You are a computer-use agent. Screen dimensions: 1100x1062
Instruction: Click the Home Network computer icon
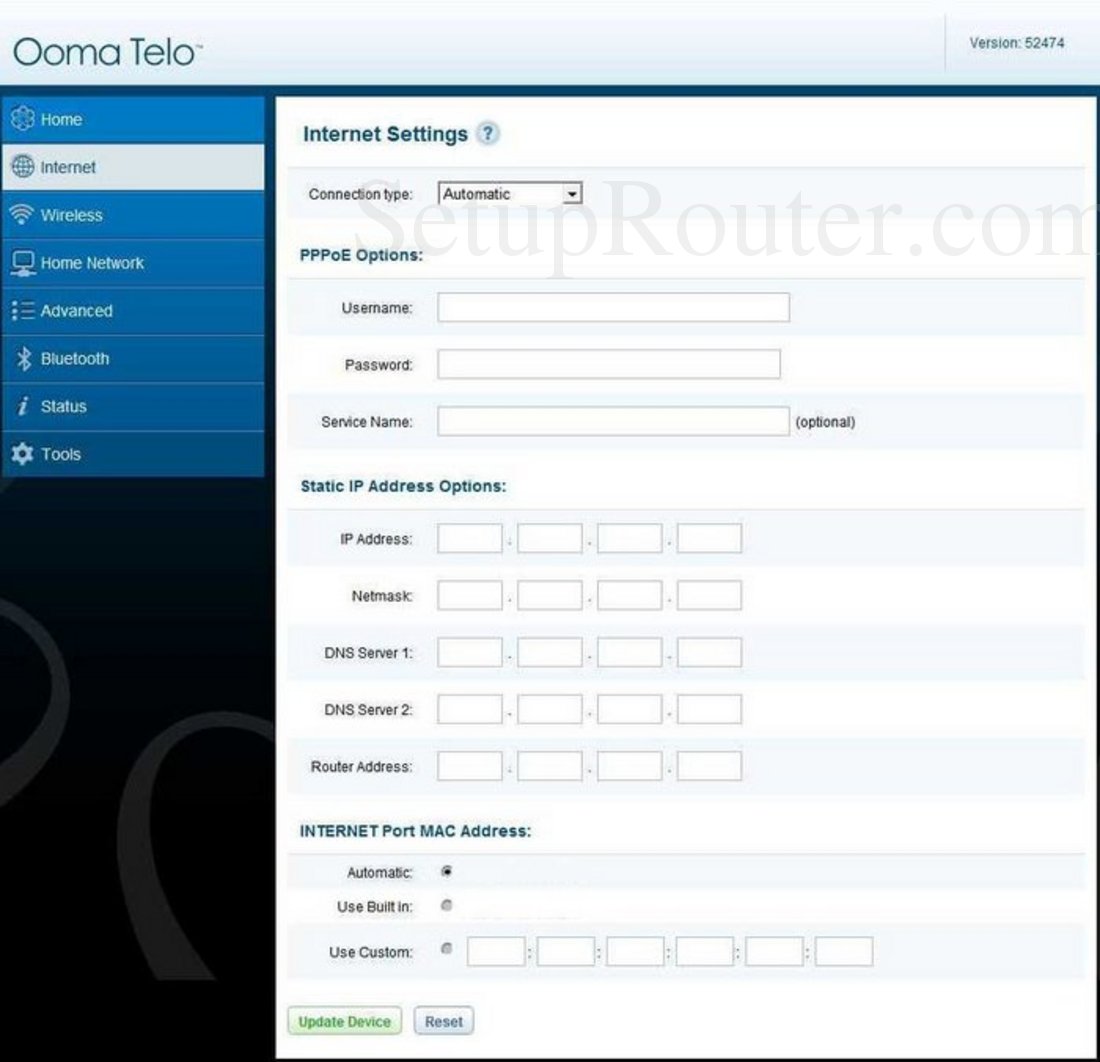[x=22, y=263]
